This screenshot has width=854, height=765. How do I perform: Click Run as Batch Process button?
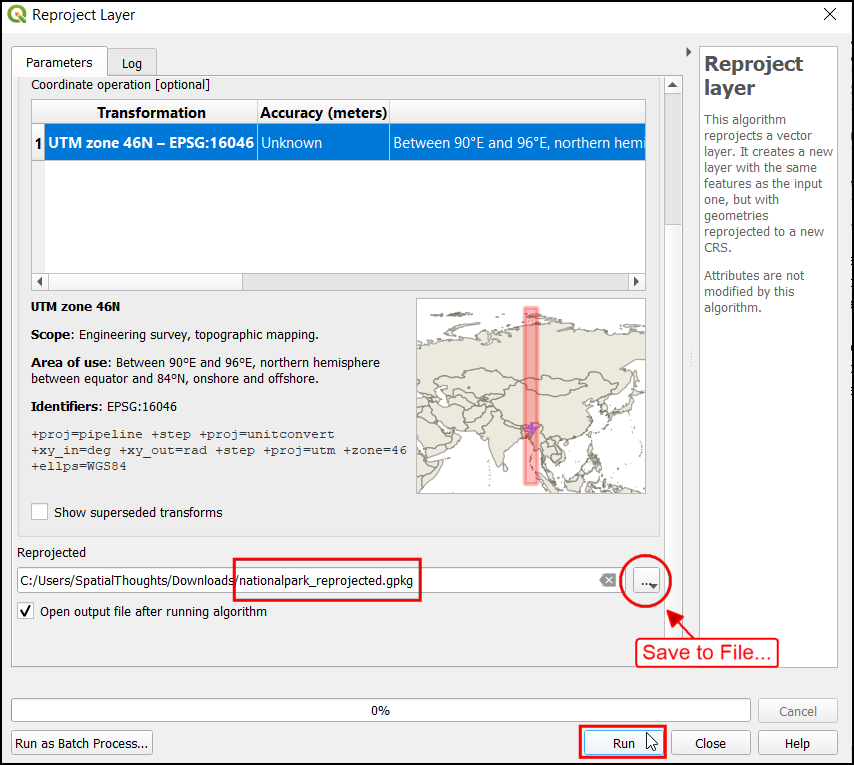click(x=82, y=743)
